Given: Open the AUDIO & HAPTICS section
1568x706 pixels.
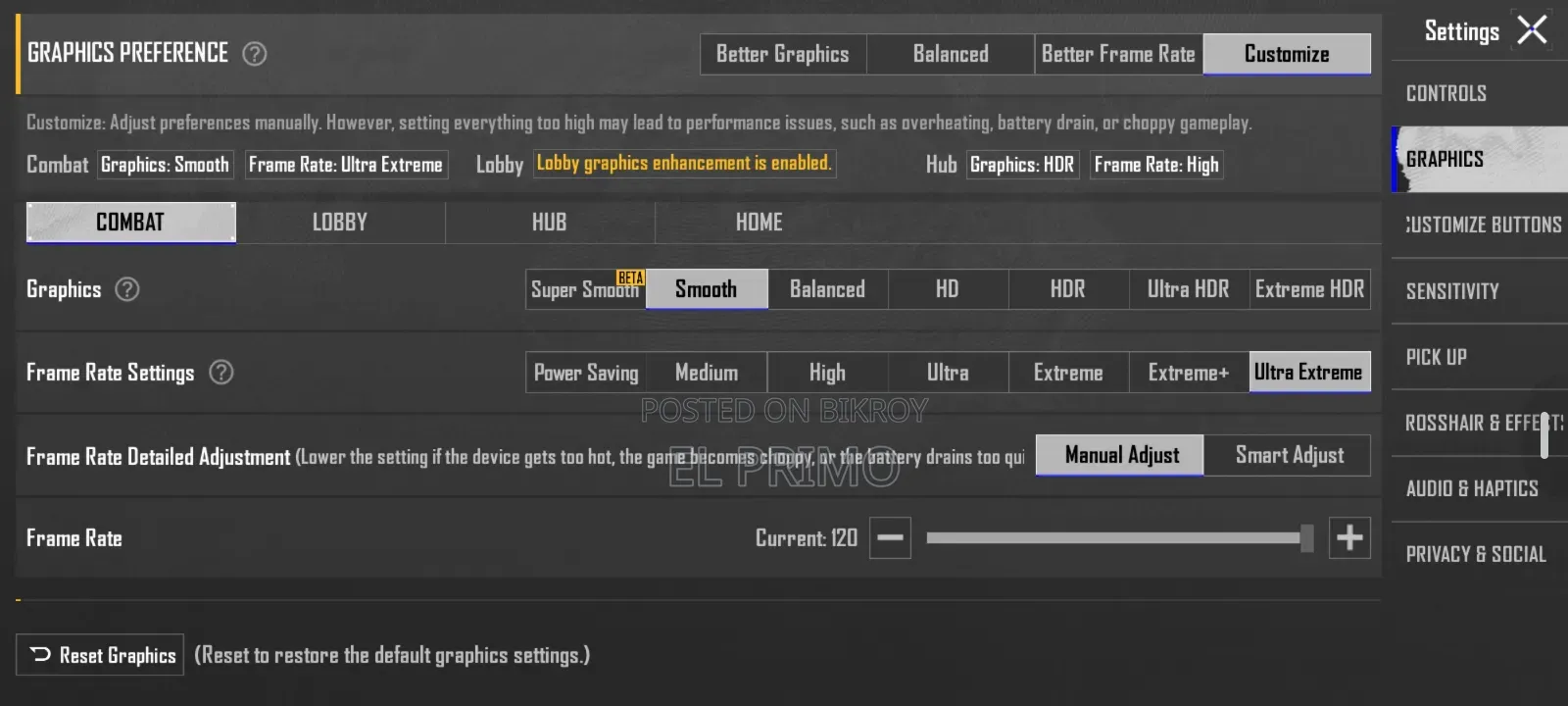Looking at the screenshot, I should pos(1480,488).
